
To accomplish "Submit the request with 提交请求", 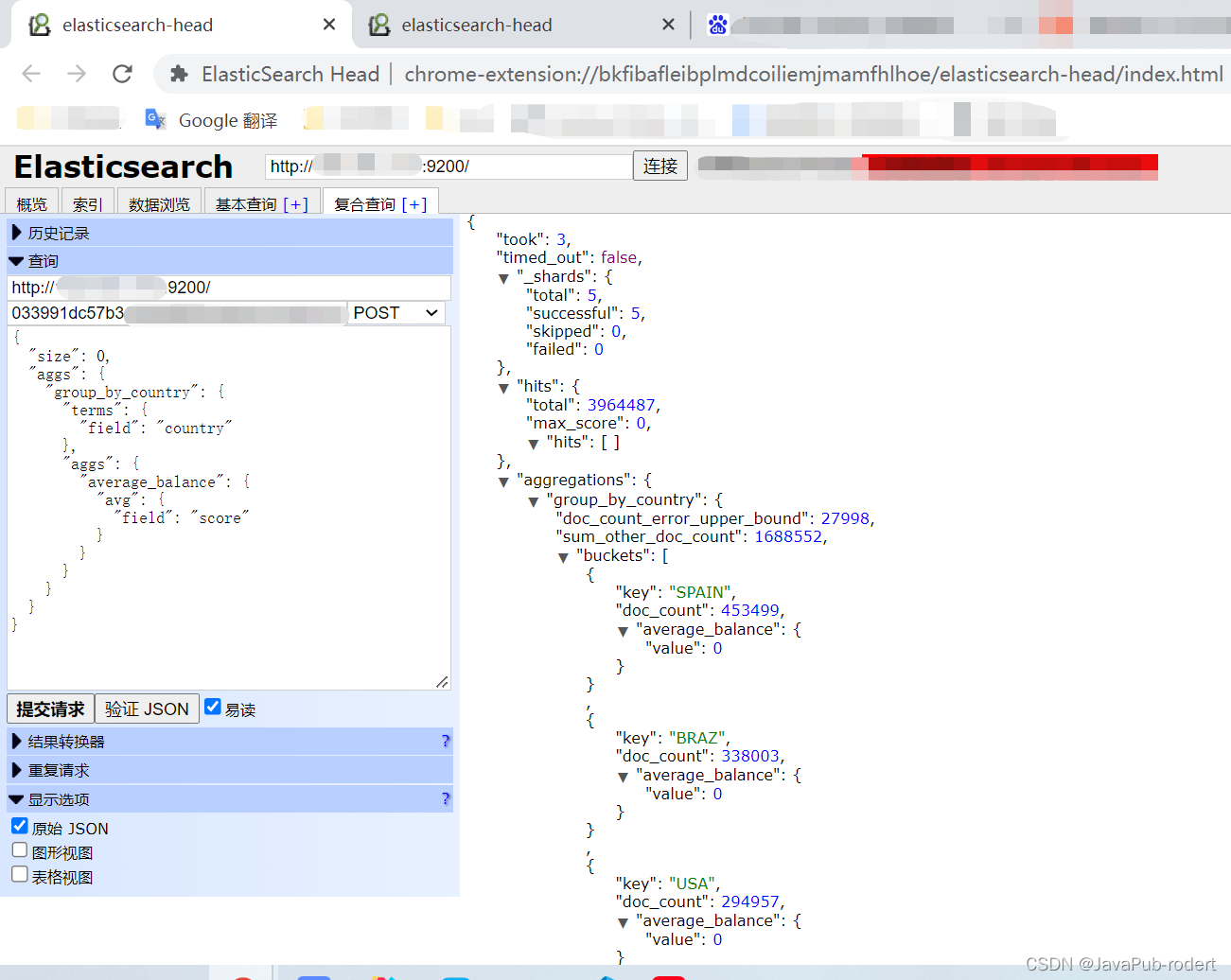I will tap(51, 709).
